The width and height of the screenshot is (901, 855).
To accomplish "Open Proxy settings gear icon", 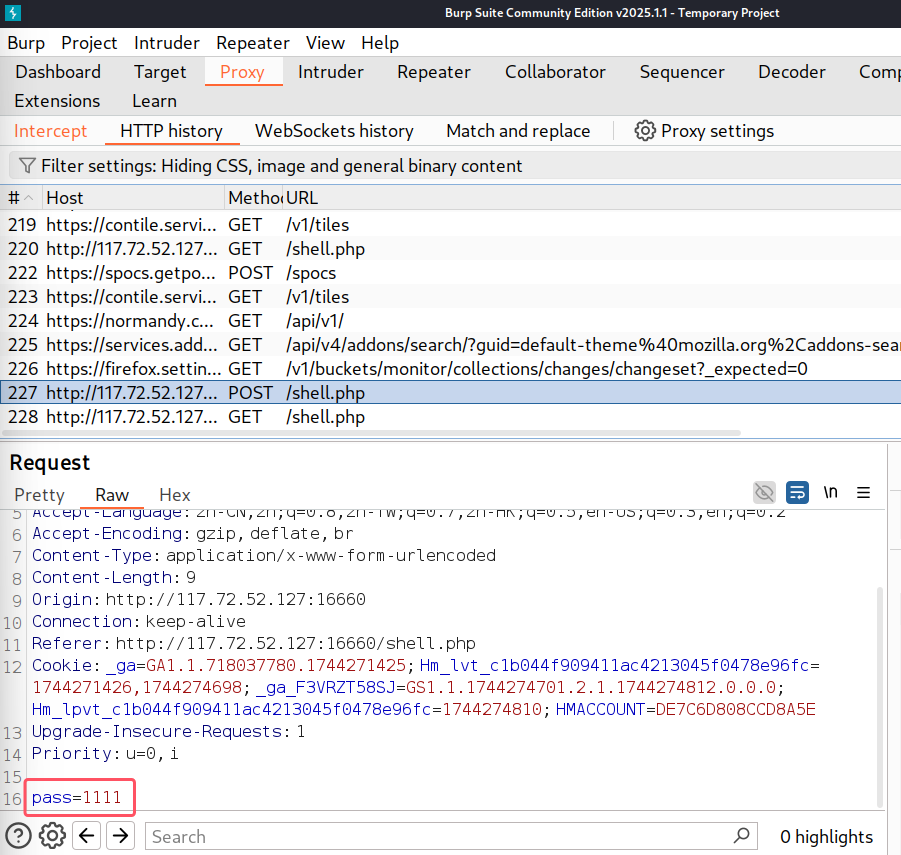I will (x=645, y=130).
